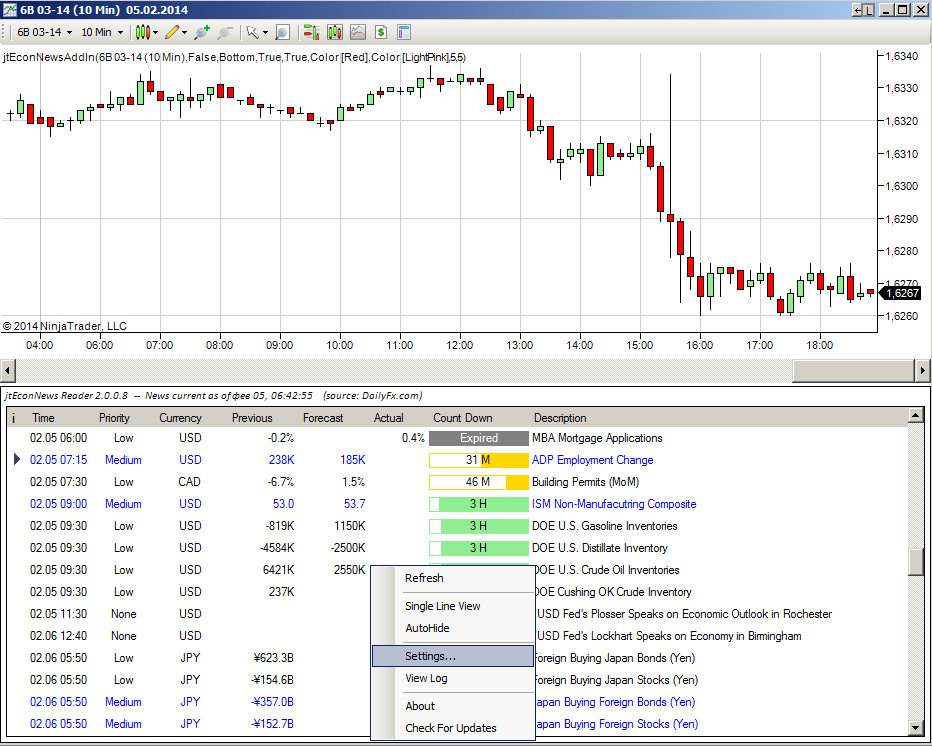Open the data box magnifier icon
Viewport: 932px width, 746px height.
pyautogui.click(x=283, y=32)
